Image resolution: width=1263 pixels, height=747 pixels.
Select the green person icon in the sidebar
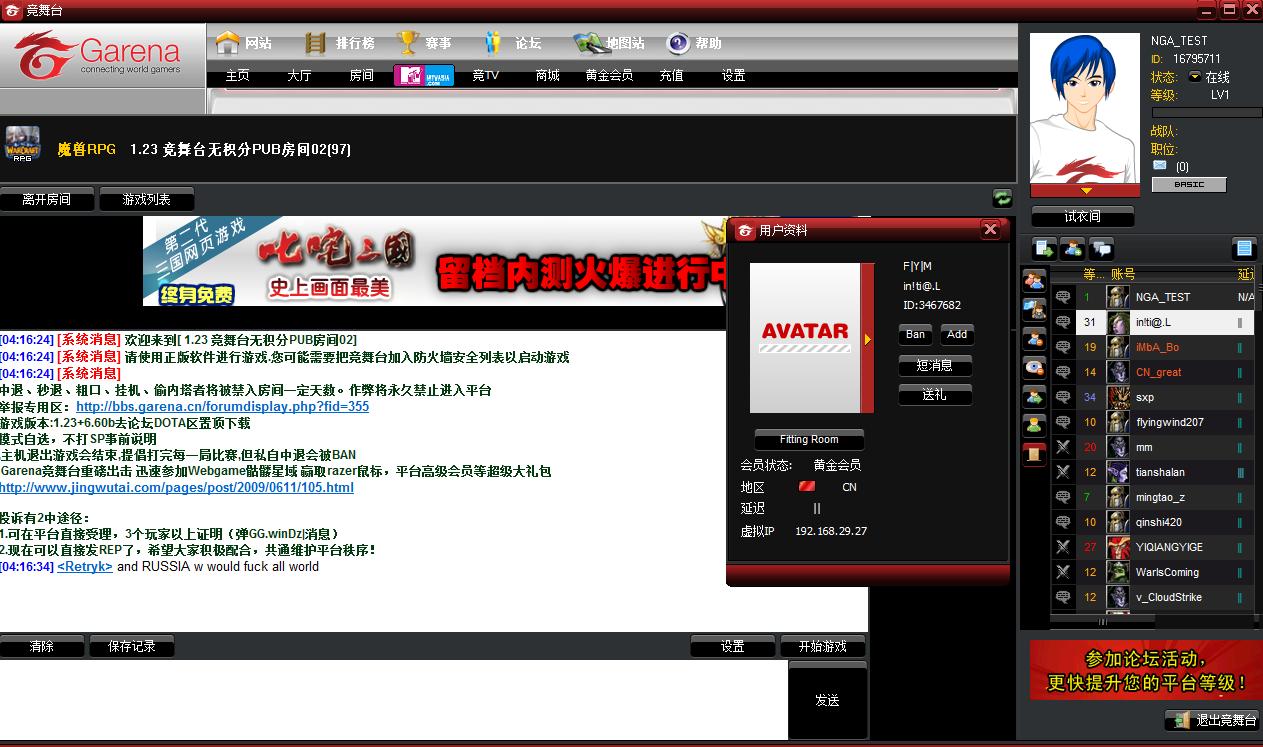[x=1034, y=426]
